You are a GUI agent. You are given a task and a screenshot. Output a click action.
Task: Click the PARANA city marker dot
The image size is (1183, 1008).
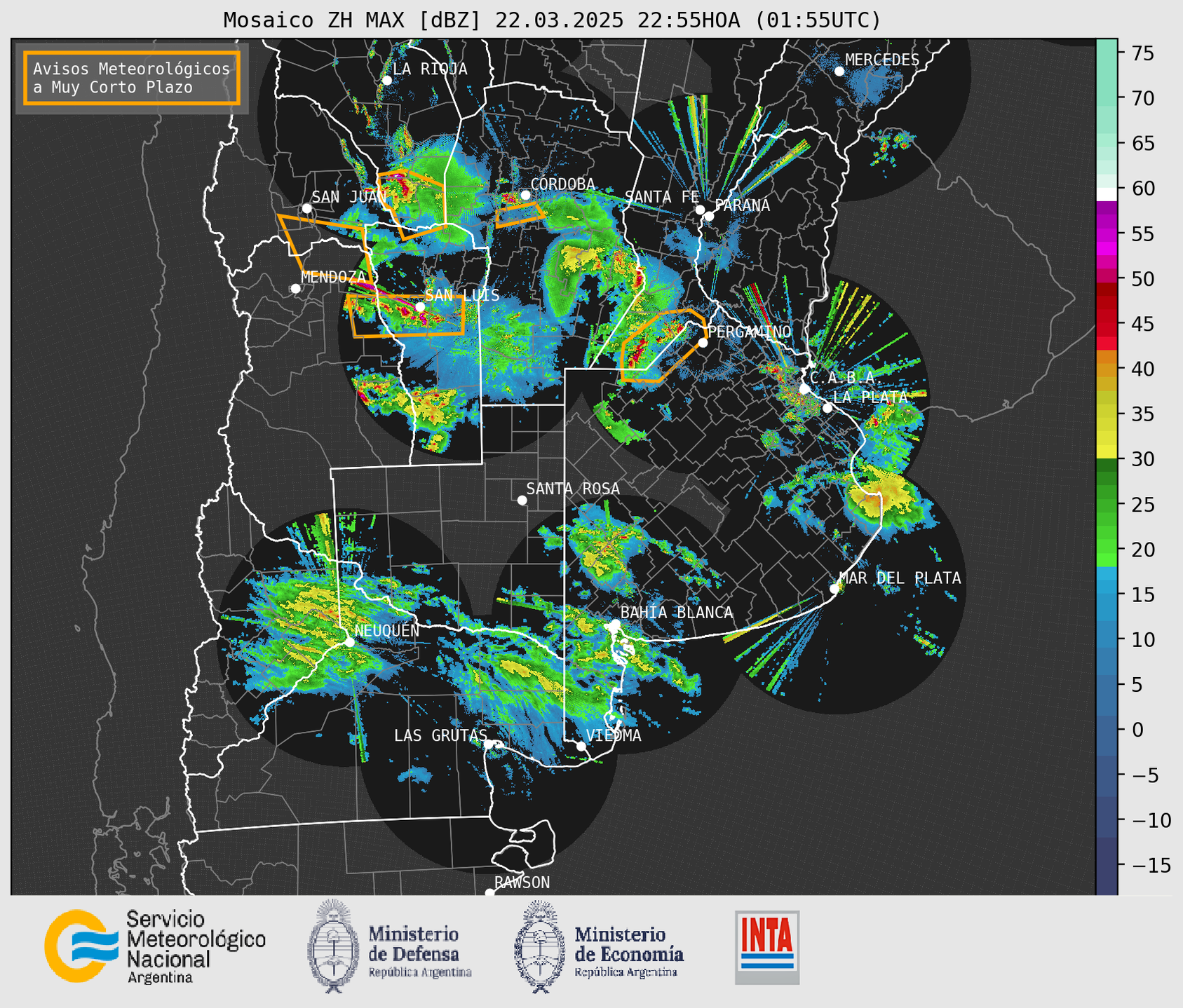(709, 216)
